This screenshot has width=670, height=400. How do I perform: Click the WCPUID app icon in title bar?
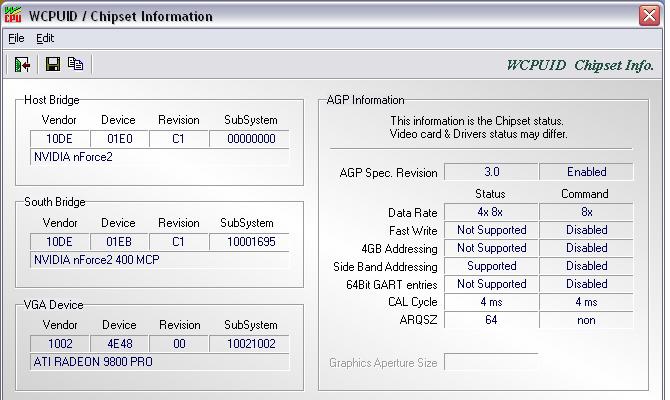(x=13, y=15)
